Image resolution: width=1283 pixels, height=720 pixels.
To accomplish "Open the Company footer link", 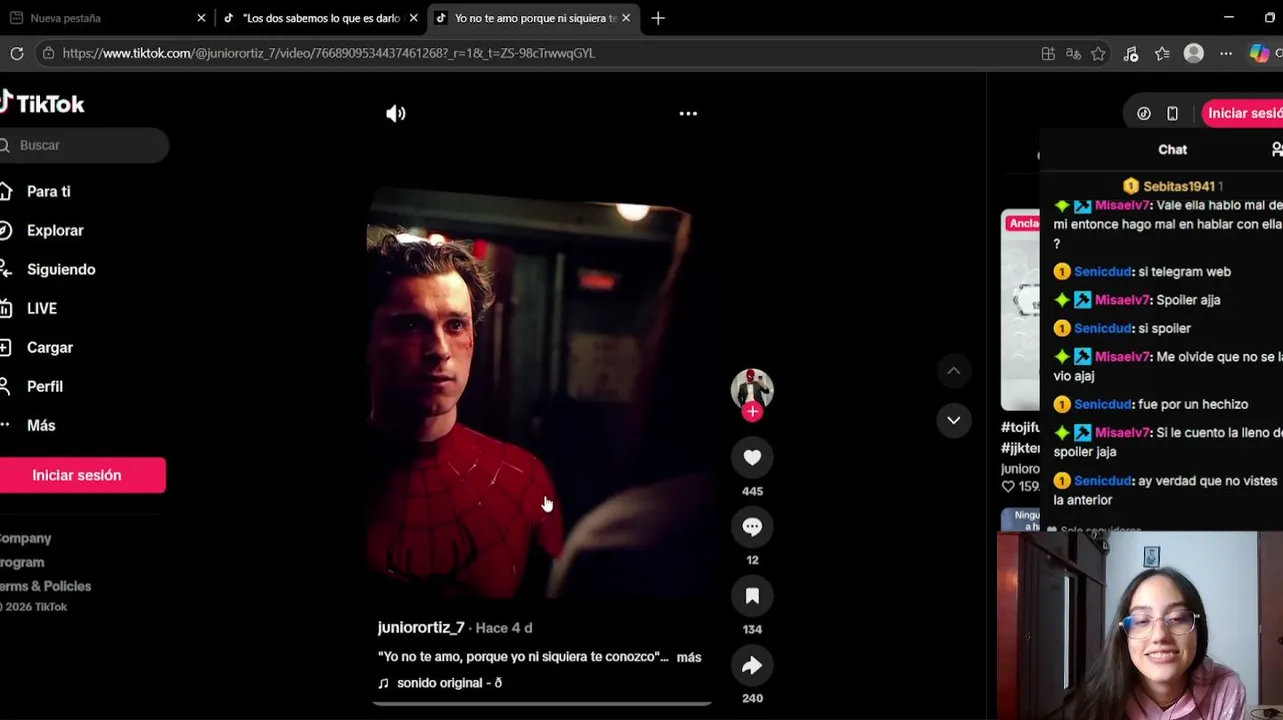I will pyautogui.click(x=26, y=538).
